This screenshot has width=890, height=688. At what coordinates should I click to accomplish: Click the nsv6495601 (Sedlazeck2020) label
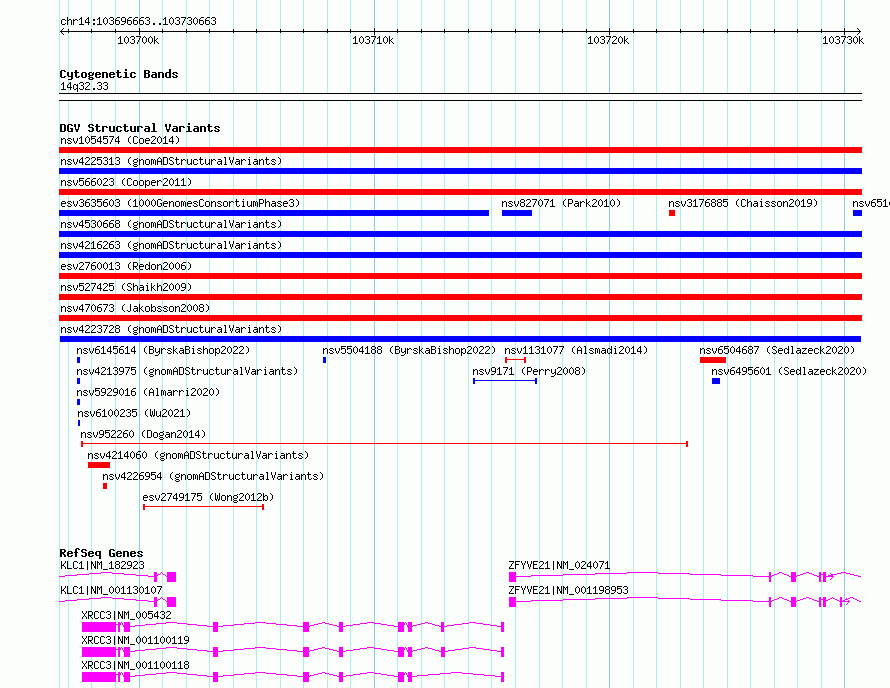(789, 371)
